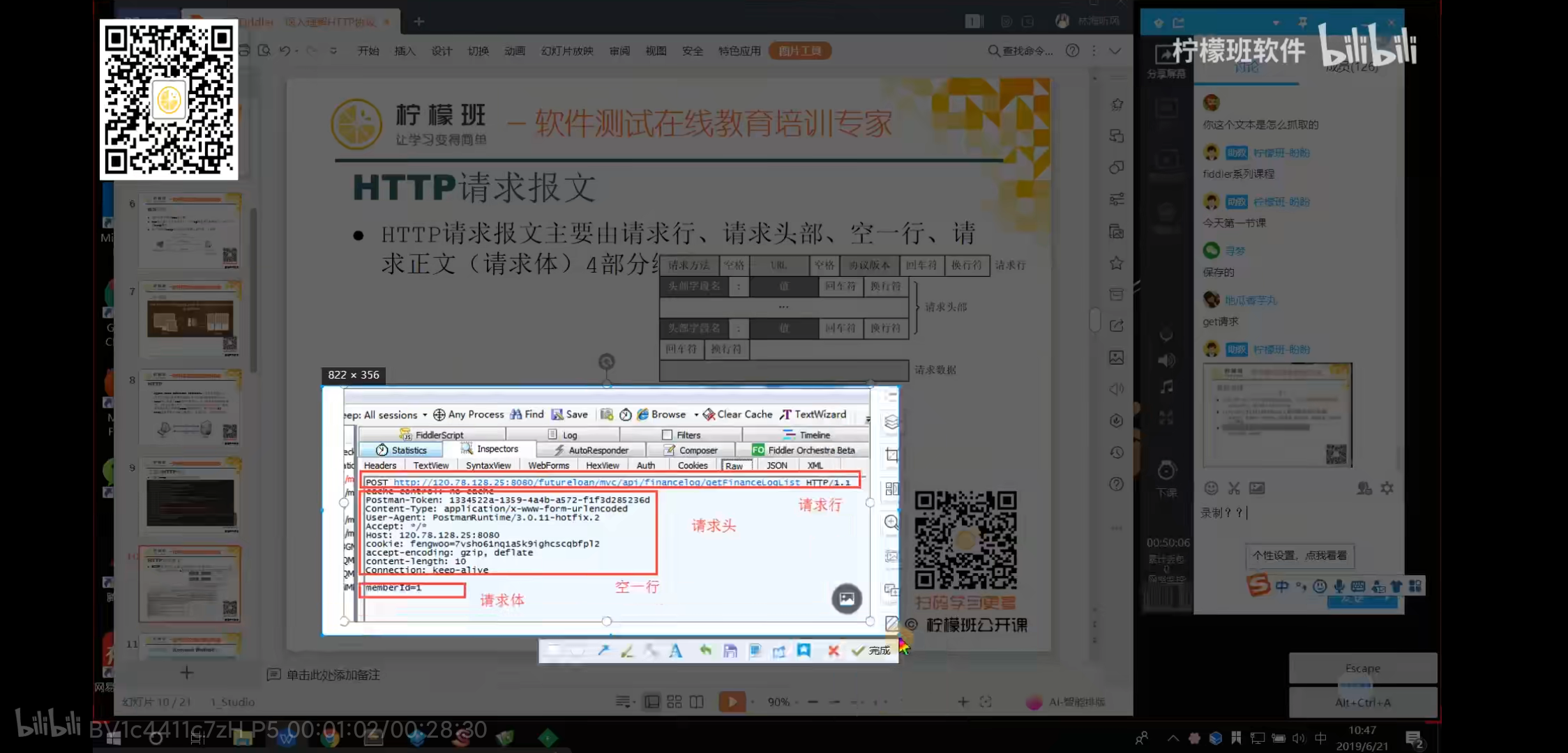This screenshot has width=1568, height=753.
Task: Click the crop icon beside the selected image
Action: [891, 455]
